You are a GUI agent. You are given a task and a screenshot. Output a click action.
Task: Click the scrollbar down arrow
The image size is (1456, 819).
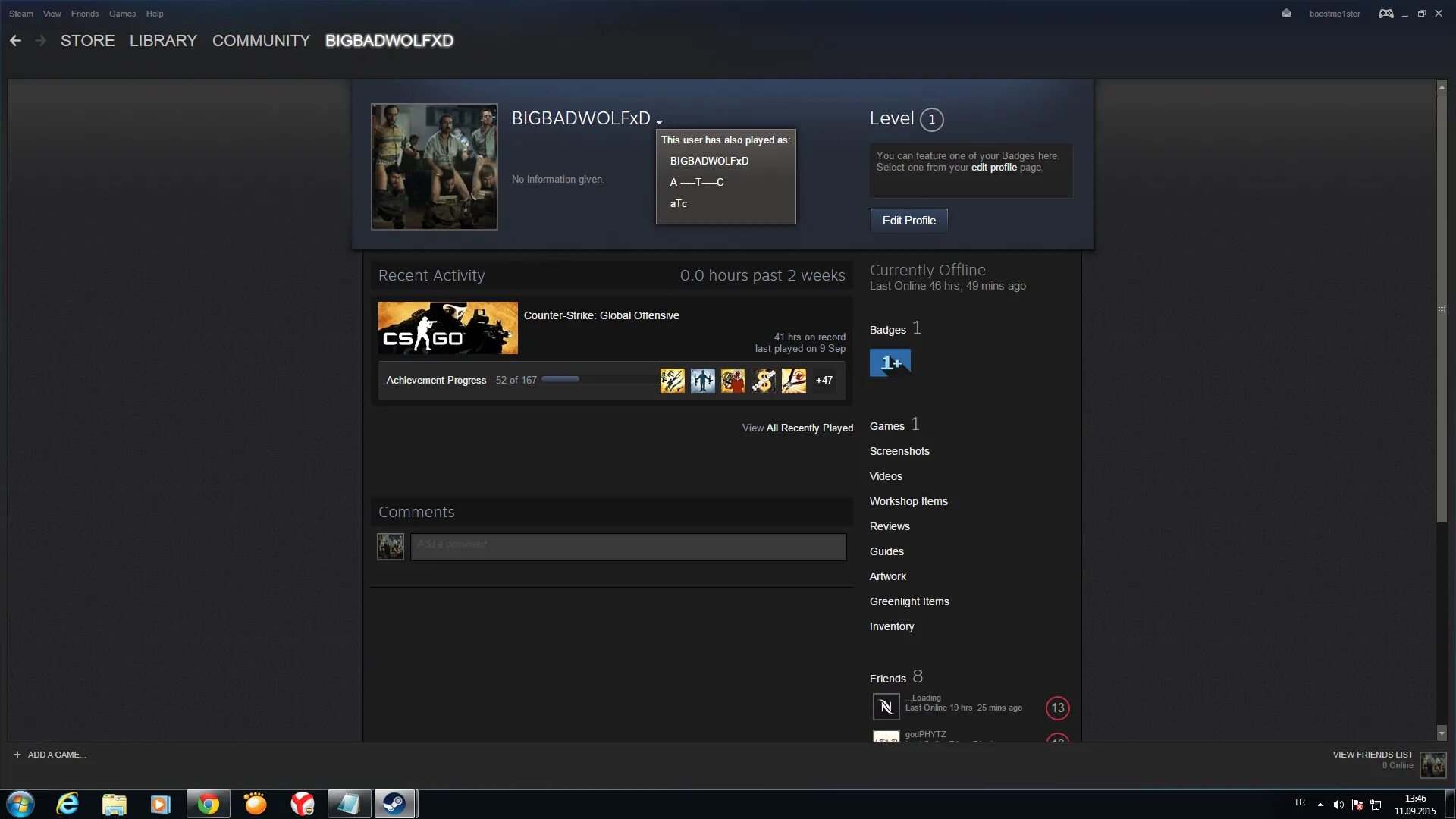pos(1442,733)
